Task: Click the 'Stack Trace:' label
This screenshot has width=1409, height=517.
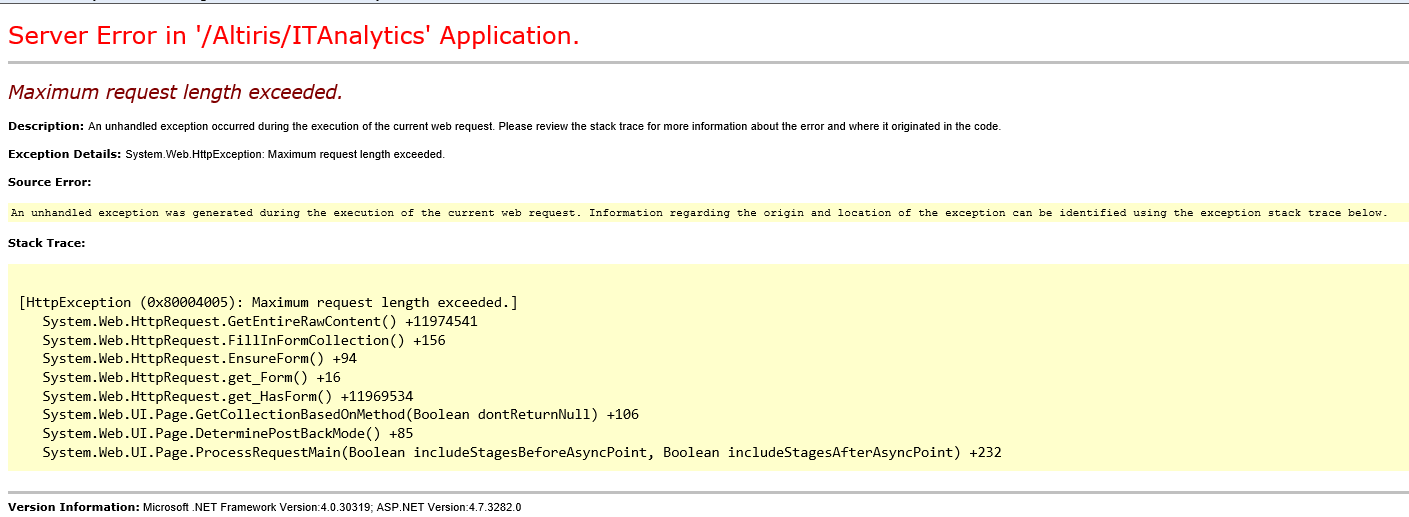Action: (47, 243)
